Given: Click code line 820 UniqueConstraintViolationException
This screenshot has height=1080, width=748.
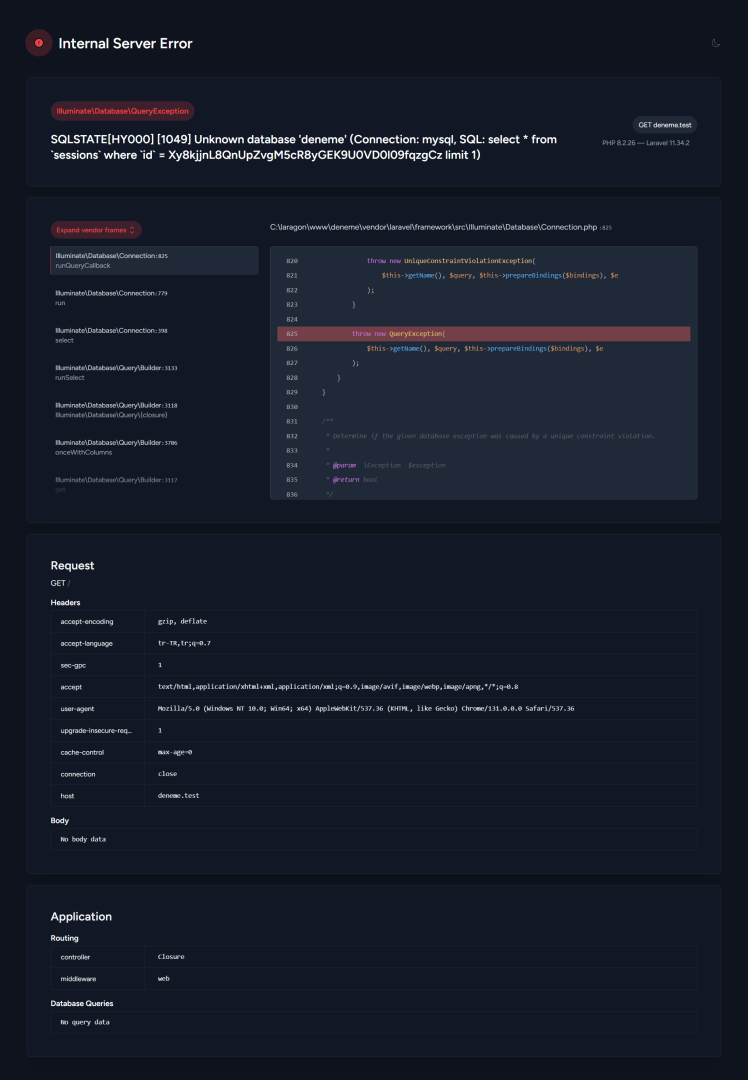Looking at the screenshot, I should click(450, 261).
